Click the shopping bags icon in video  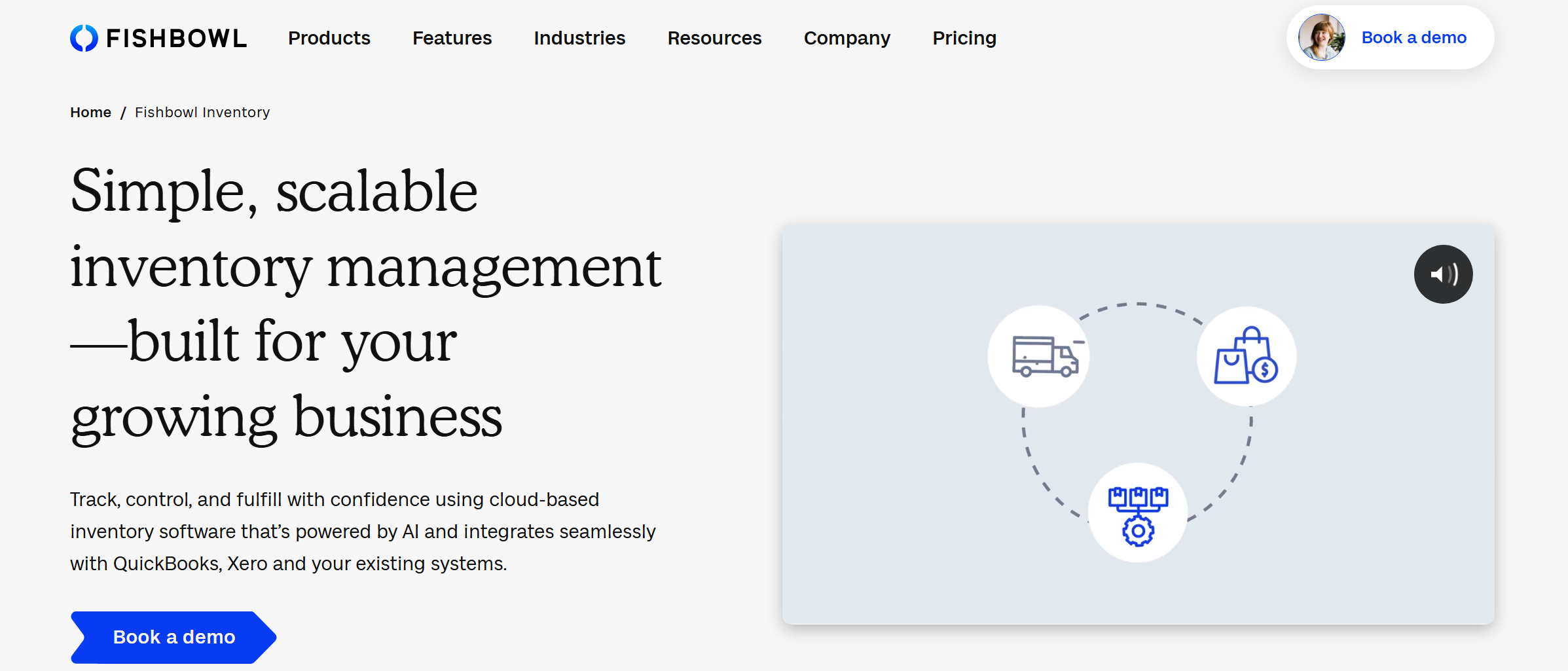[x=1247, y=357]
